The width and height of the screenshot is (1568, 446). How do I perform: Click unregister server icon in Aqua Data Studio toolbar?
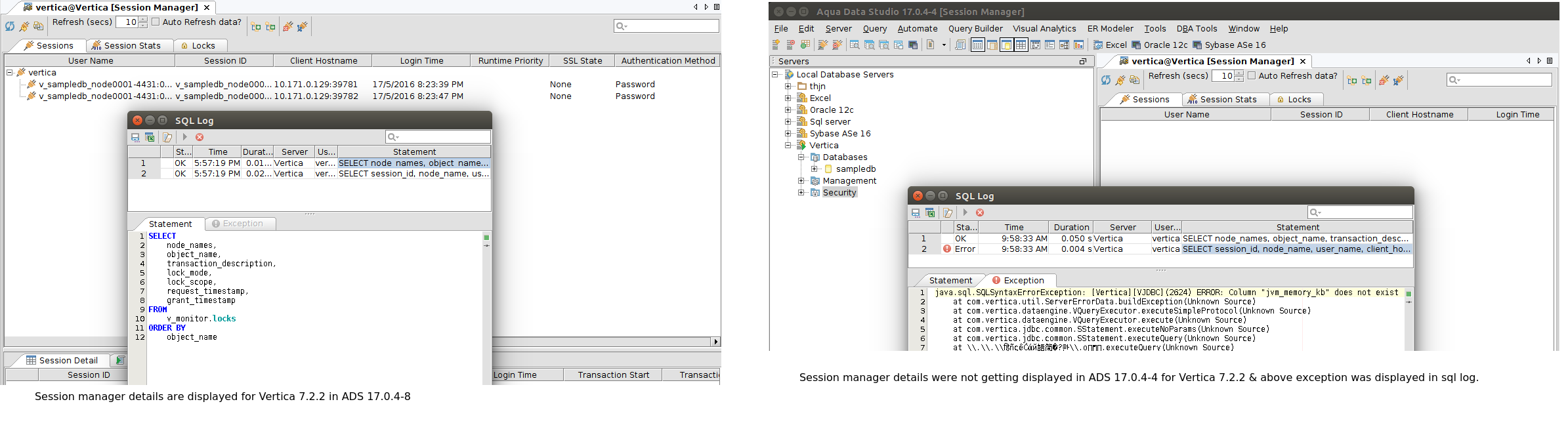790,45
